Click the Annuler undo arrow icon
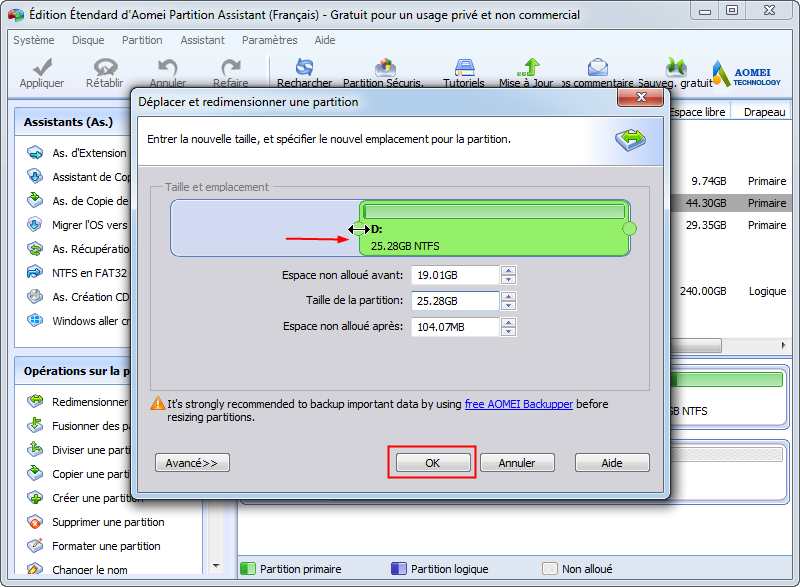 click(x=167, y=67)
